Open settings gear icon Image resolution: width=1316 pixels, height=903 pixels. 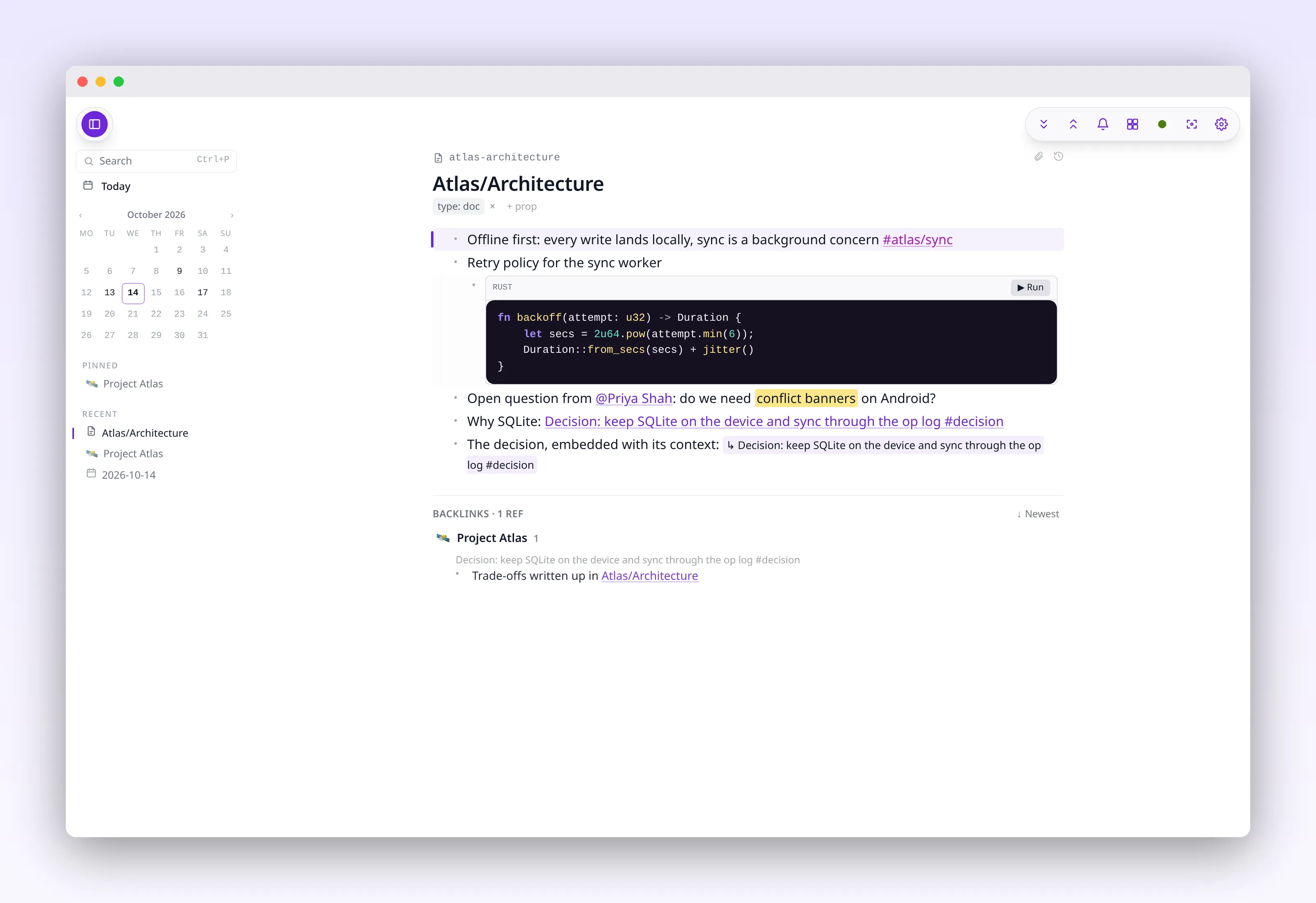(1221, 124)
